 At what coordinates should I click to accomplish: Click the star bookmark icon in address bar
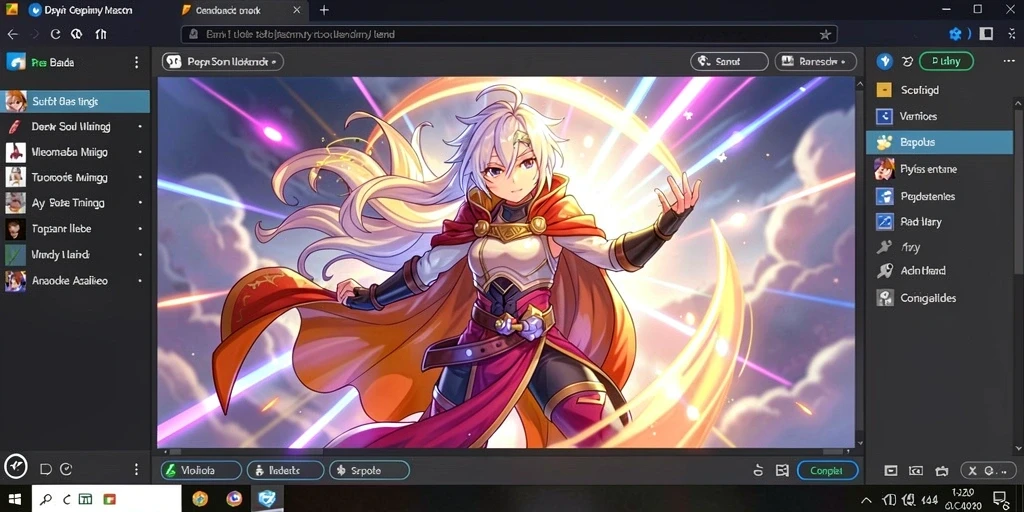tap(825, 34)
